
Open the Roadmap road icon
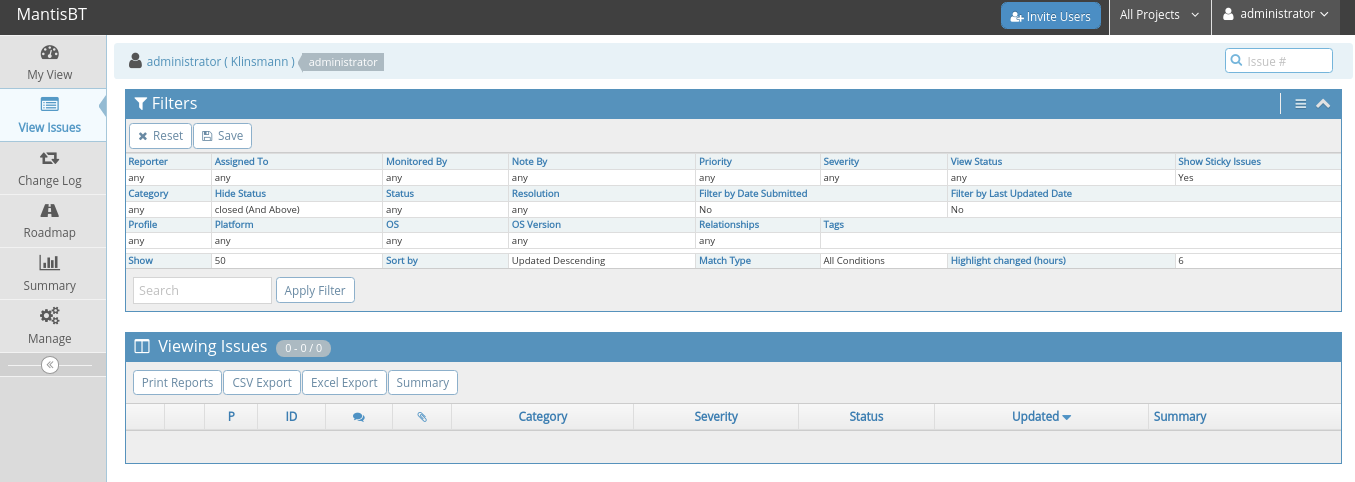[50, 211]
